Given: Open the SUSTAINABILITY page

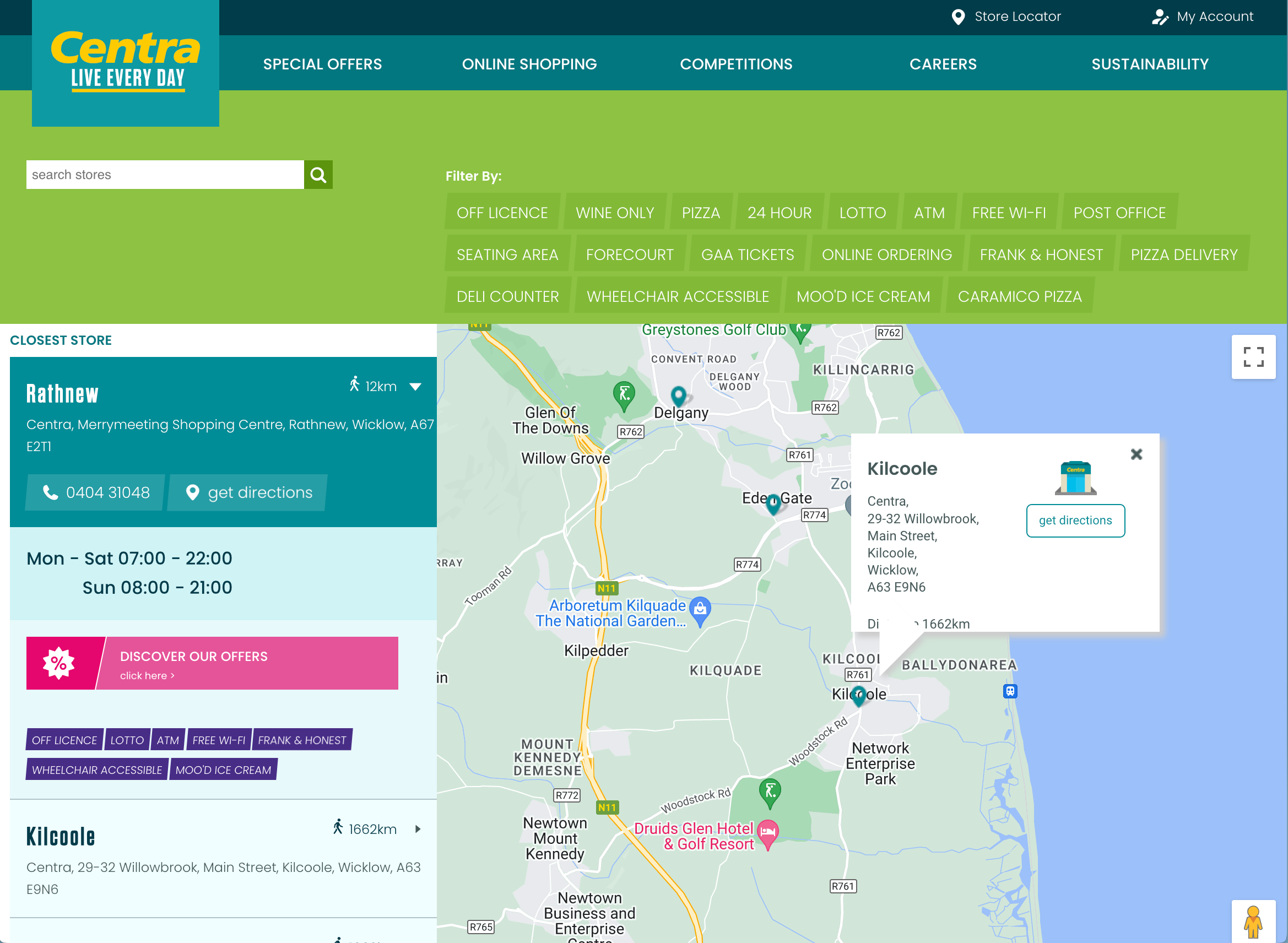Looking at the screenshot, I should [x=1149, y=63].
